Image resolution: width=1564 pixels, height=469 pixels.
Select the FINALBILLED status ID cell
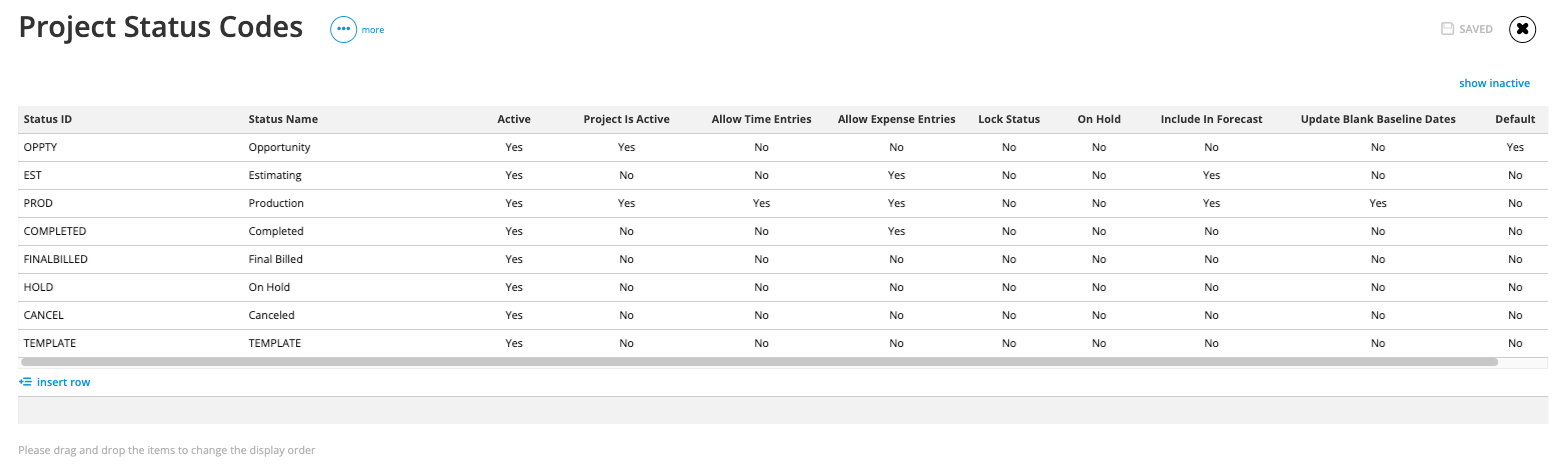click(56, 259)
